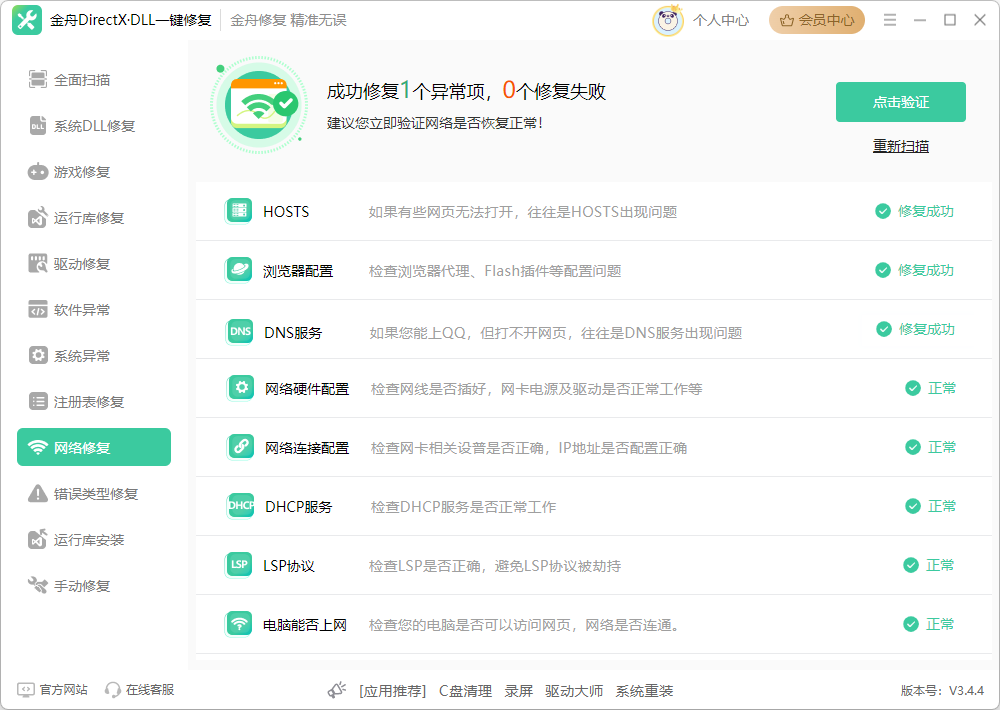Click the [应用推荐] label in footer
The width and height of the screenshot is (1000, 710).
[x=392, y=691]
